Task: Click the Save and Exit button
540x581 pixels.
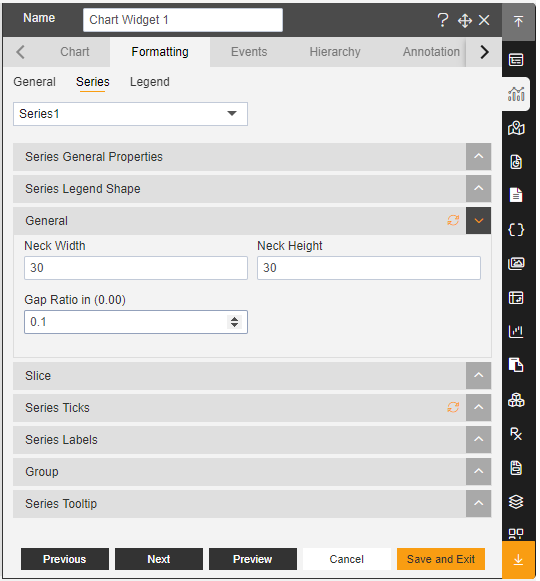Action: point(441,559)
